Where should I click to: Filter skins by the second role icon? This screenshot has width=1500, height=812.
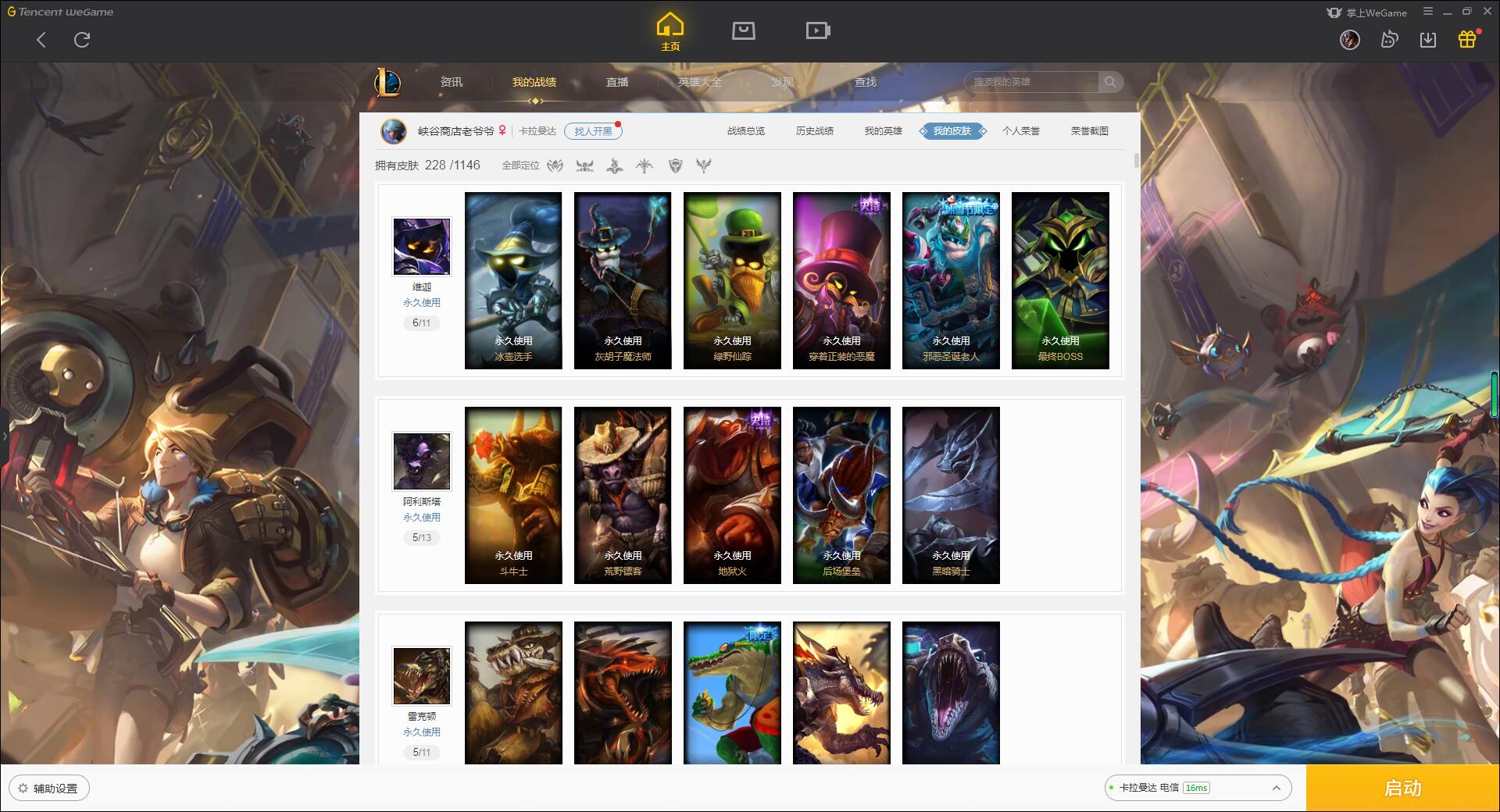coord(584,166)
